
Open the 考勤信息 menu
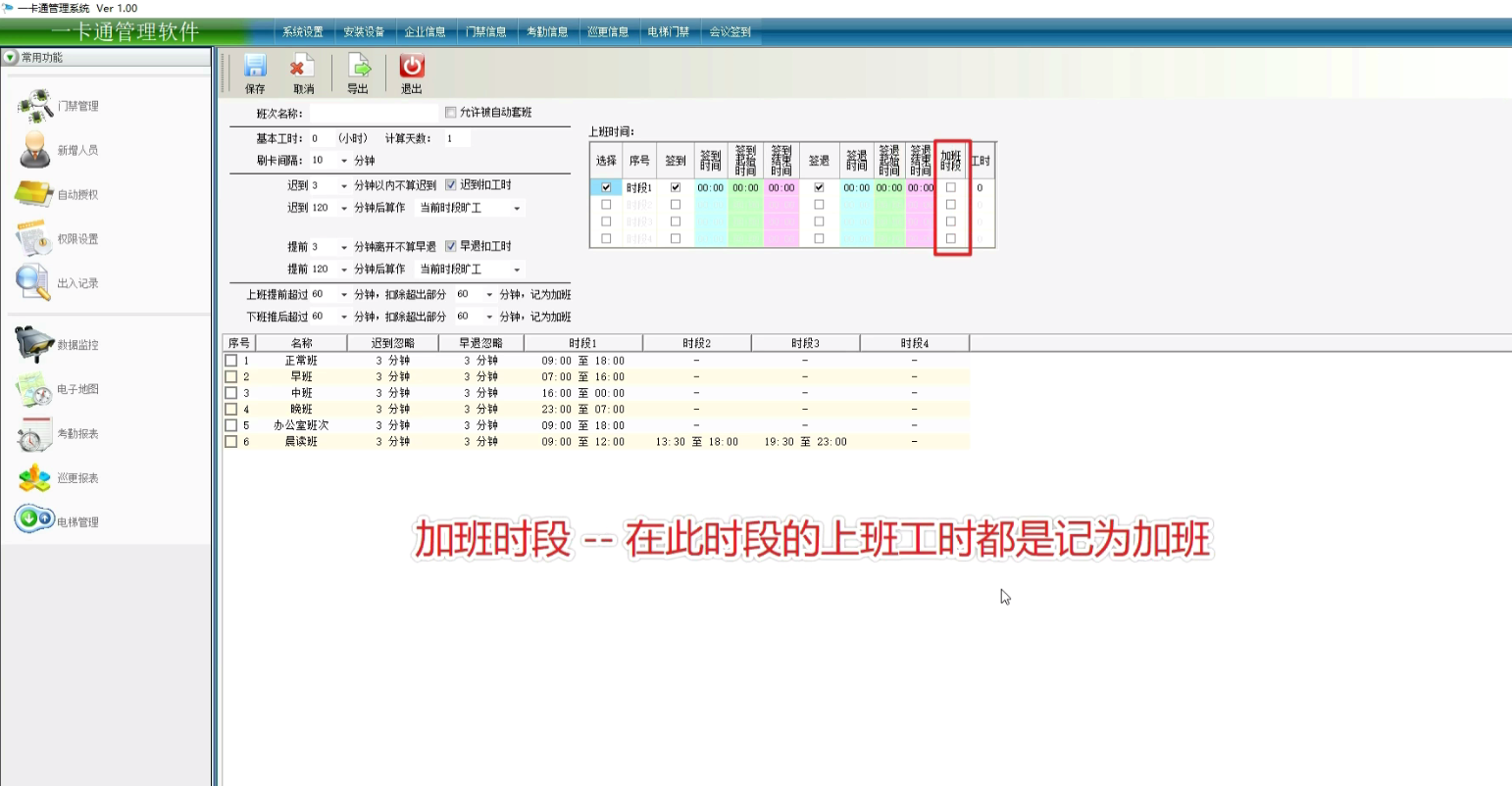[x=547, y=32]
